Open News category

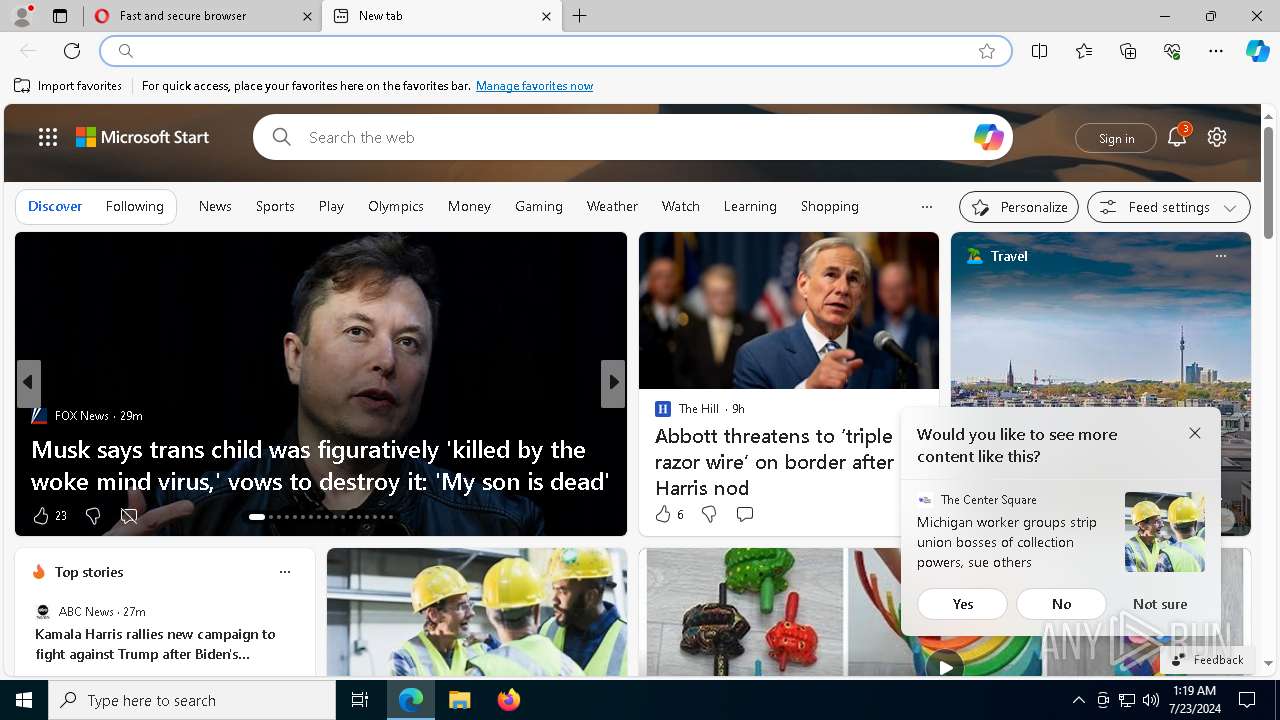[x=215, y=206]
